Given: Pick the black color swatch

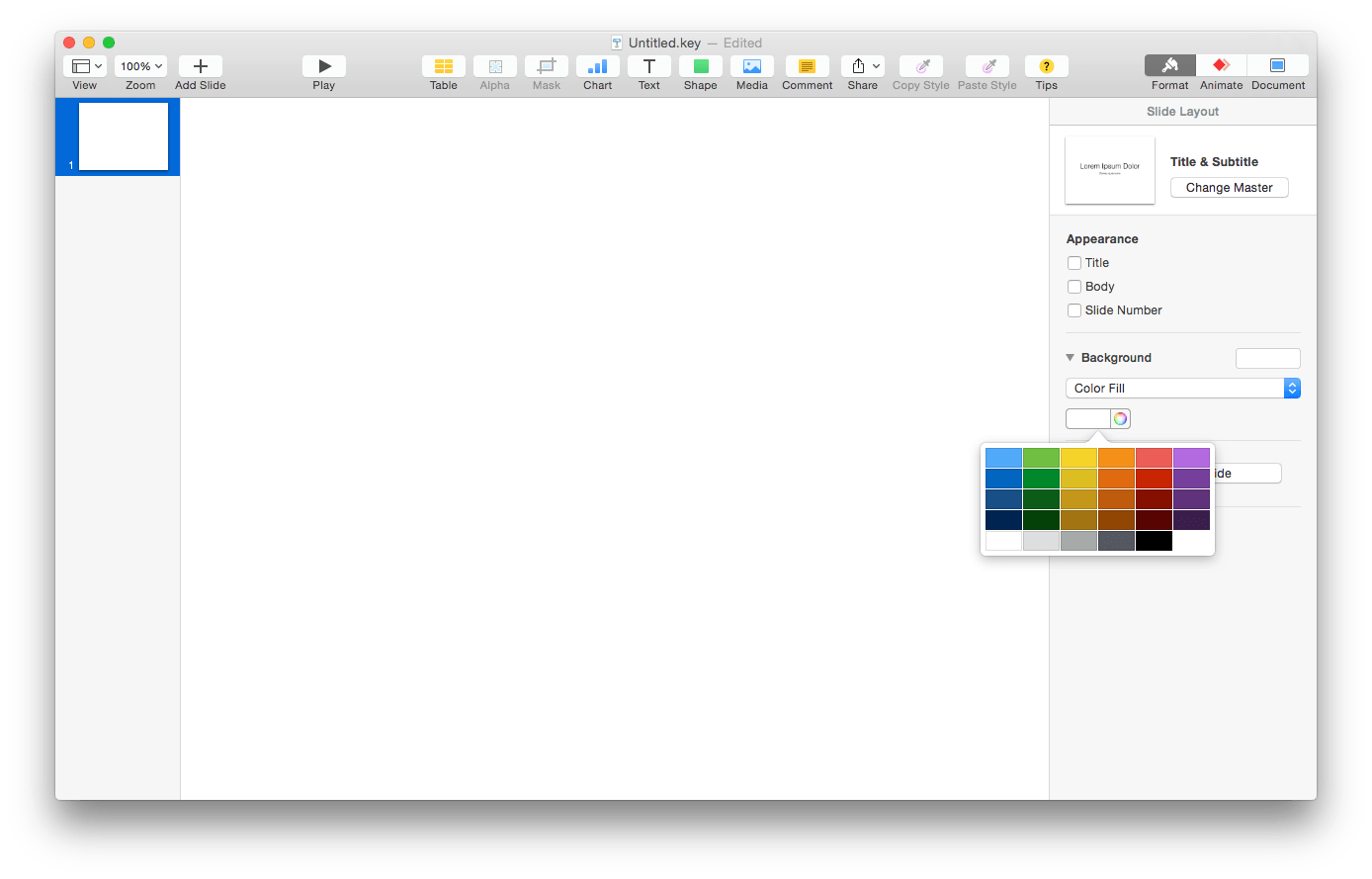Looking at the screenshot, I should [x=1154, y=540].
